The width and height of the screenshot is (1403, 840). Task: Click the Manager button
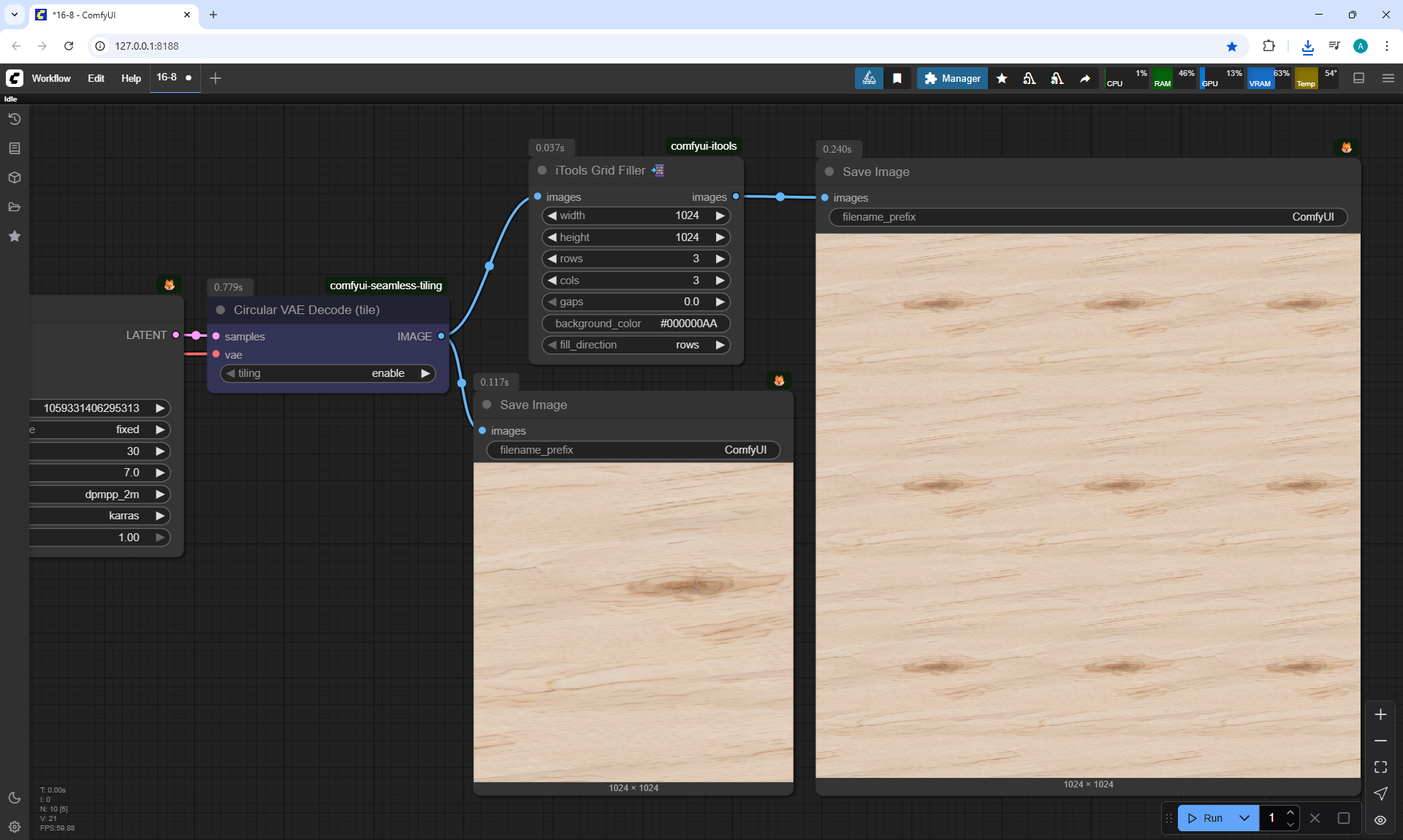pos(952,78)
